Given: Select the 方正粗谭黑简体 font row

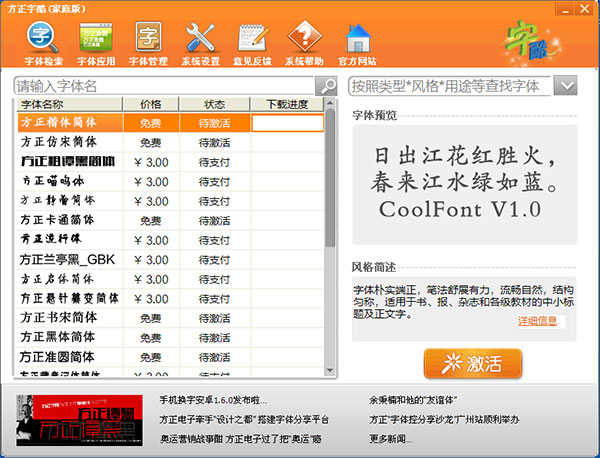Looking at the screenshot, I should point(171,162).
